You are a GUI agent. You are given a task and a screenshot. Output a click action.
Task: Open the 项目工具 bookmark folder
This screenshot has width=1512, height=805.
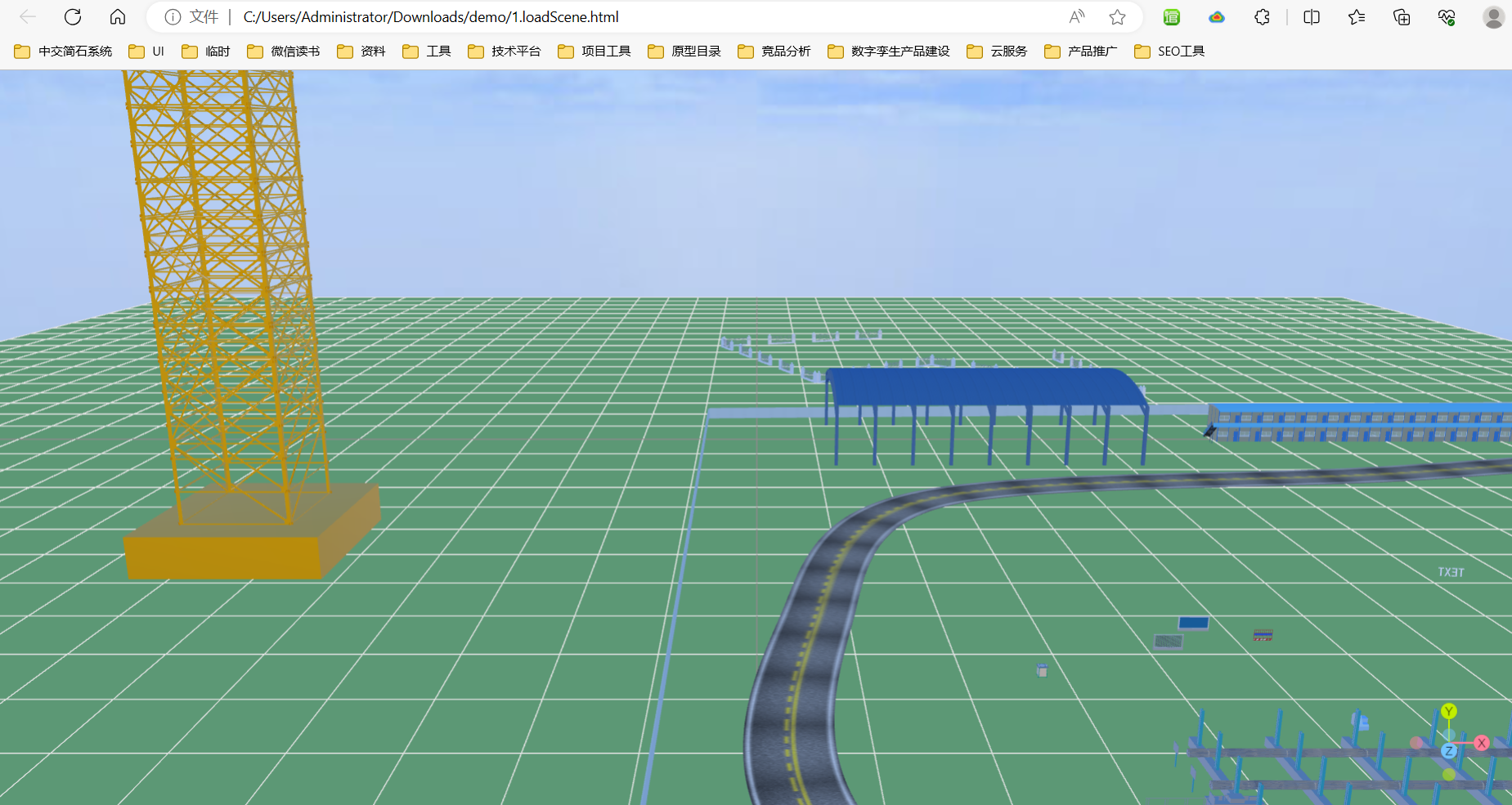point(594,51)
